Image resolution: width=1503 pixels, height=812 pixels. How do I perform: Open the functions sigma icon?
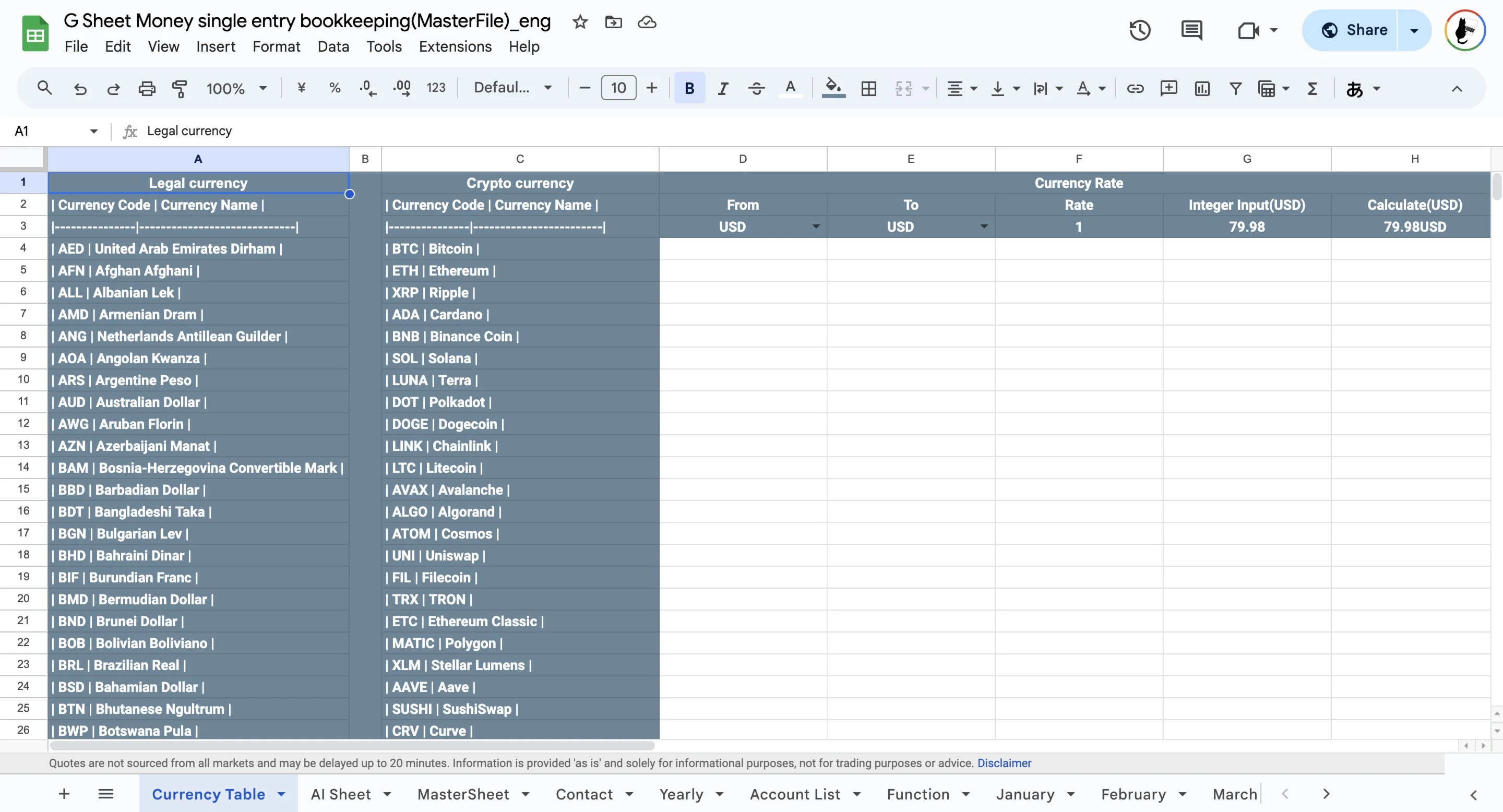click(x=1312, y=89)
